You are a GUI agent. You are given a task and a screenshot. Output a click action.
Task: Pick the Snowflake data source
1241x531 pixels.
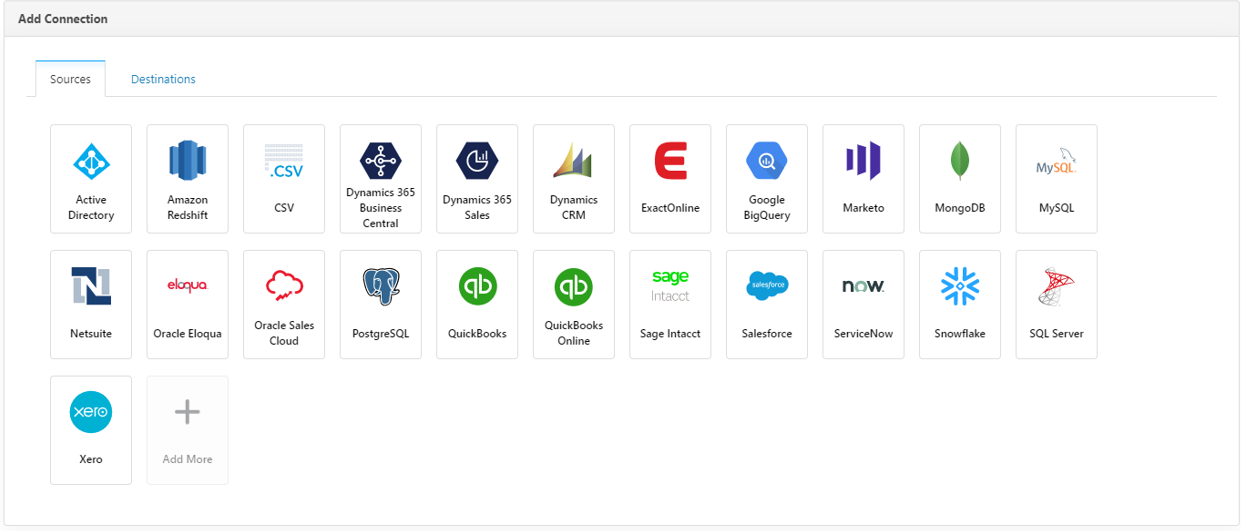[x=960, y=304]
